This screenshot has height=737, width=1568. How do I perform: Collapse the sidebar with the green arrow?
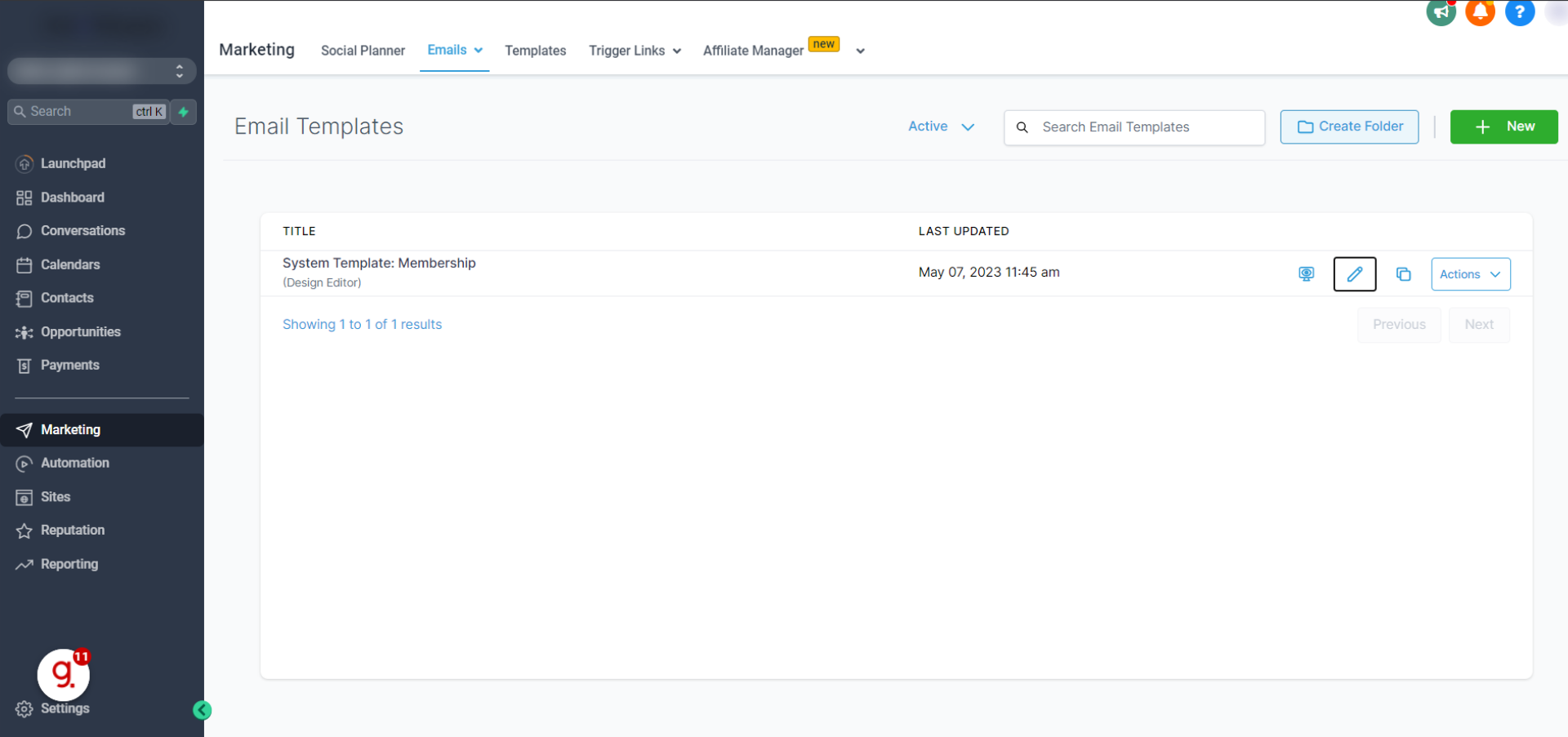click(202, 710)
